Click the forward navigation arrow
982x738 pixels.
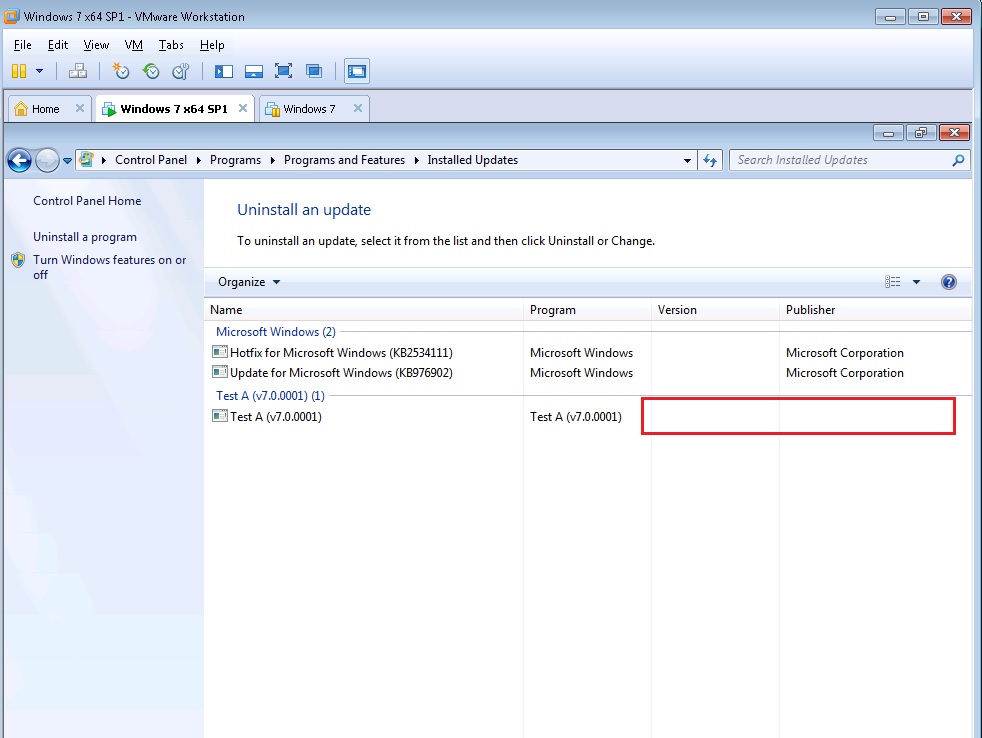tap(47, 160)
